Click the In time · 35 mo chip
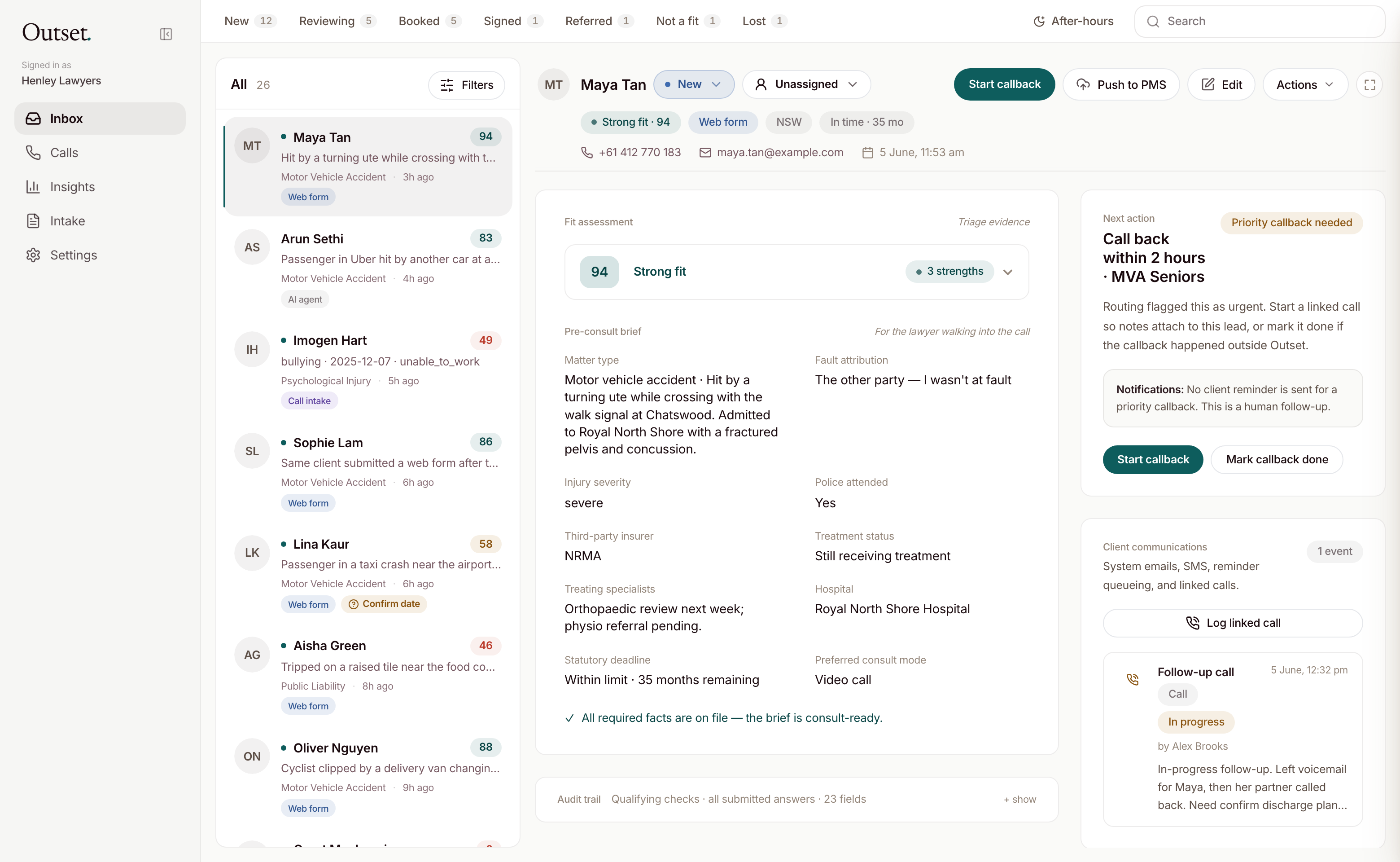1400x862 pixels. point(866,122)
